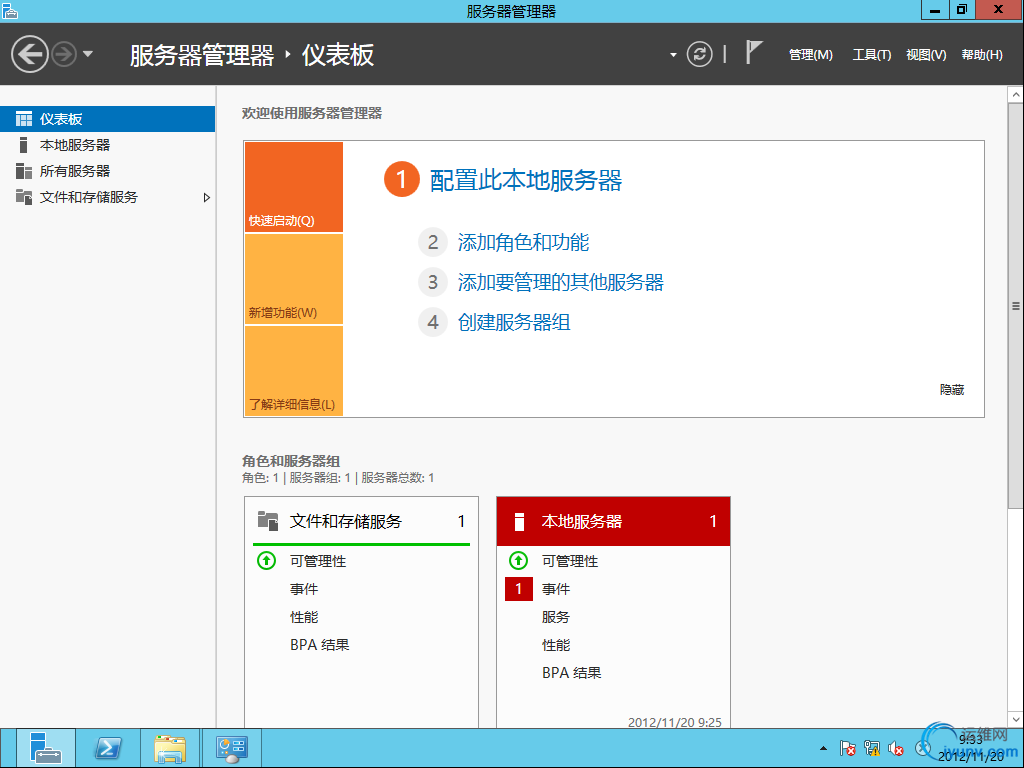
Task: Open 事件 in 本地服务器 tile
Action: tap(556, 589)
